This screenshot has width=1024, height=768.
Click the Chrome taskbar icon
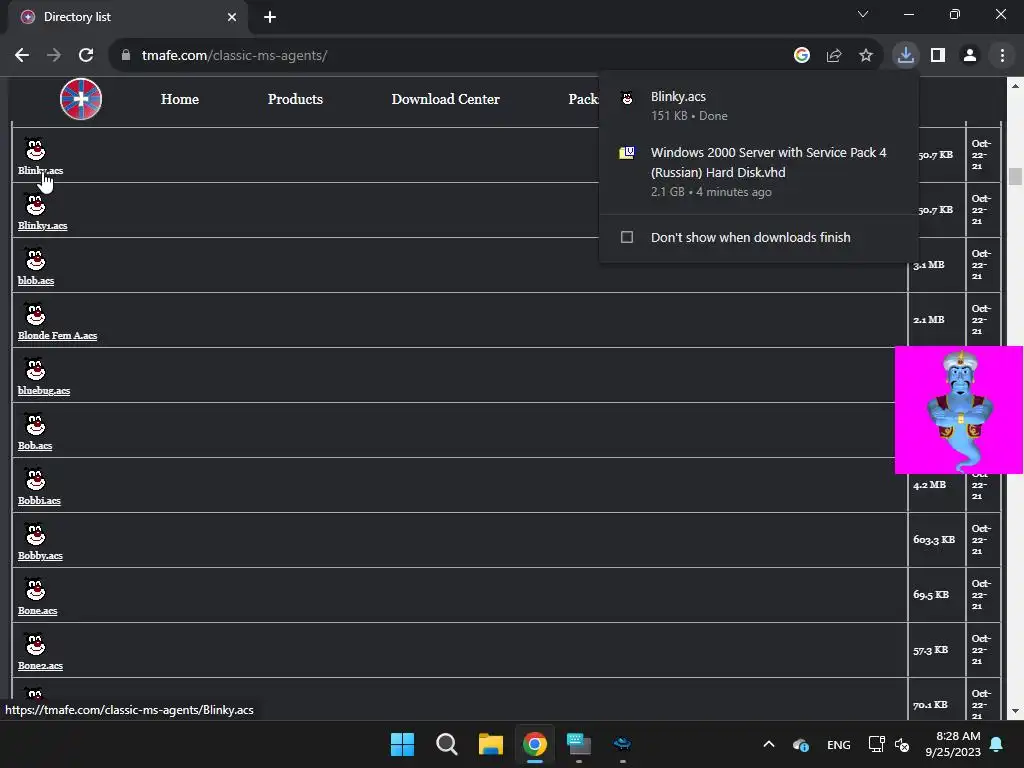535,744
